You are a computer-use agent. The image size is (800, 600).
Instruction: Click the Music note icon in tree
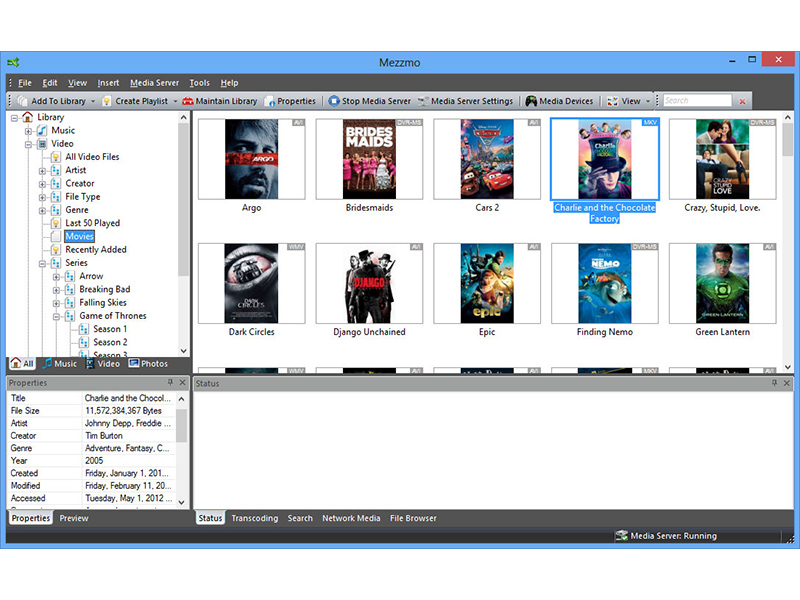pos(42,131)
